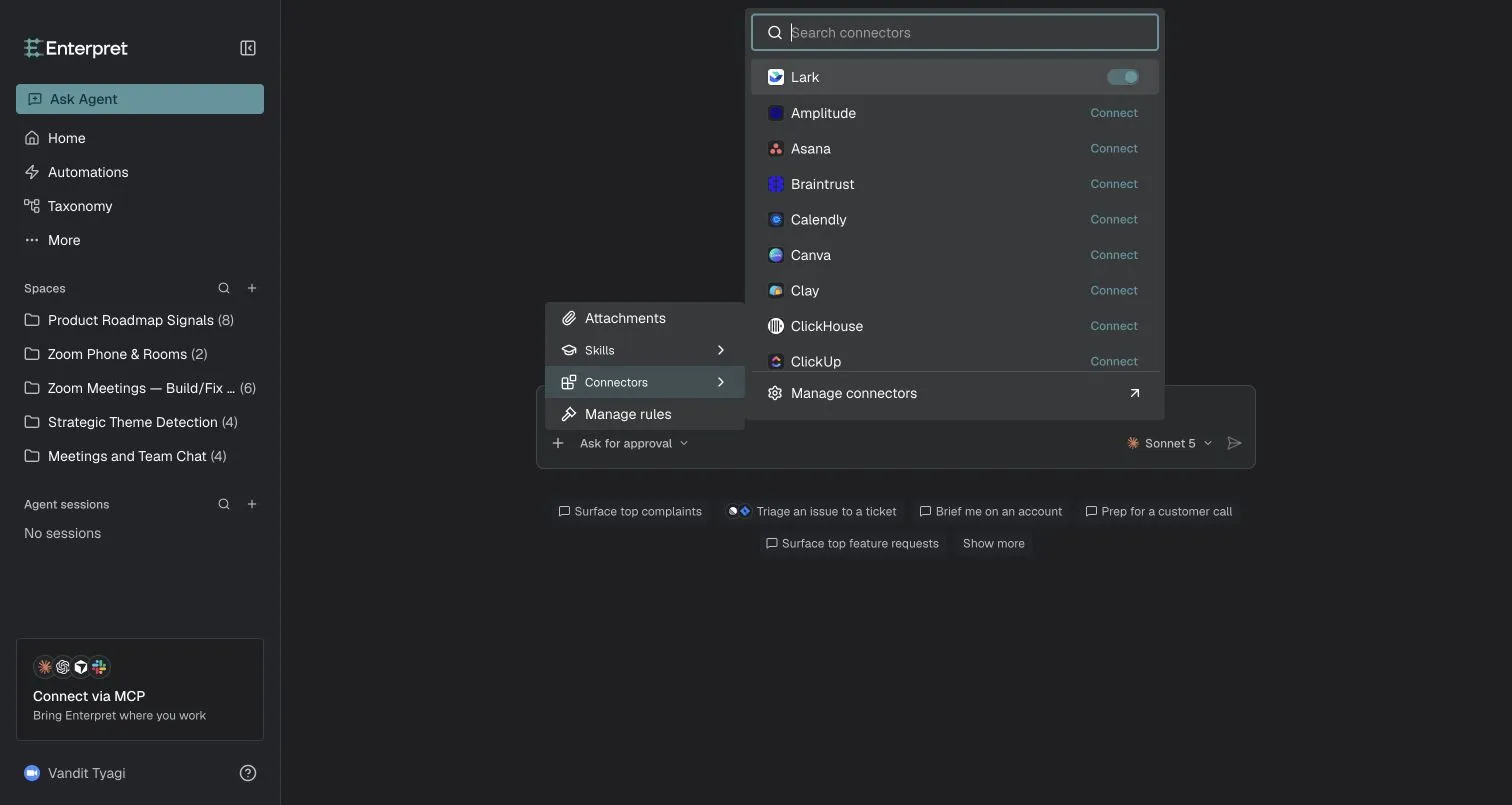Open the Meetings and Team Chat space
This screenshot has height=805, width=1512.
point(140,456)
